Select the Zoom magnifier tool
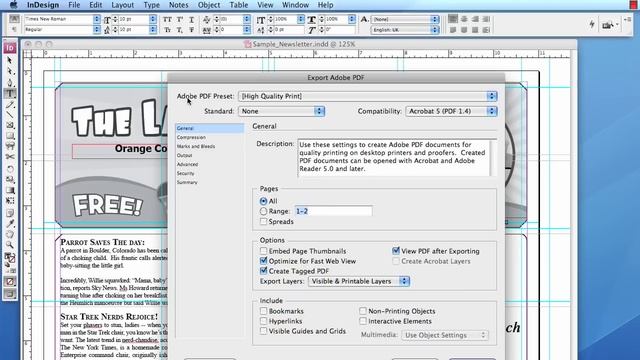Image resolution: width=640 pixels, height=360 pixels. [x=10, y=245]
